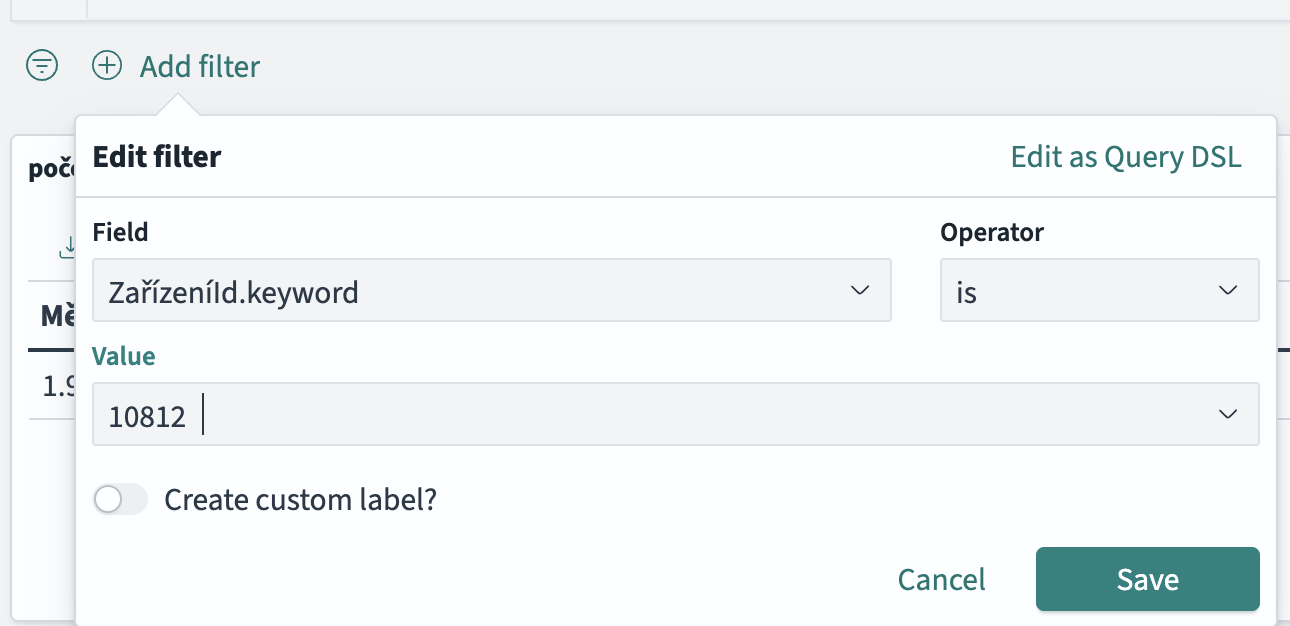Click the ZařízeníId.keyword field selection text

pyautogui.click(x=233, y=292)
